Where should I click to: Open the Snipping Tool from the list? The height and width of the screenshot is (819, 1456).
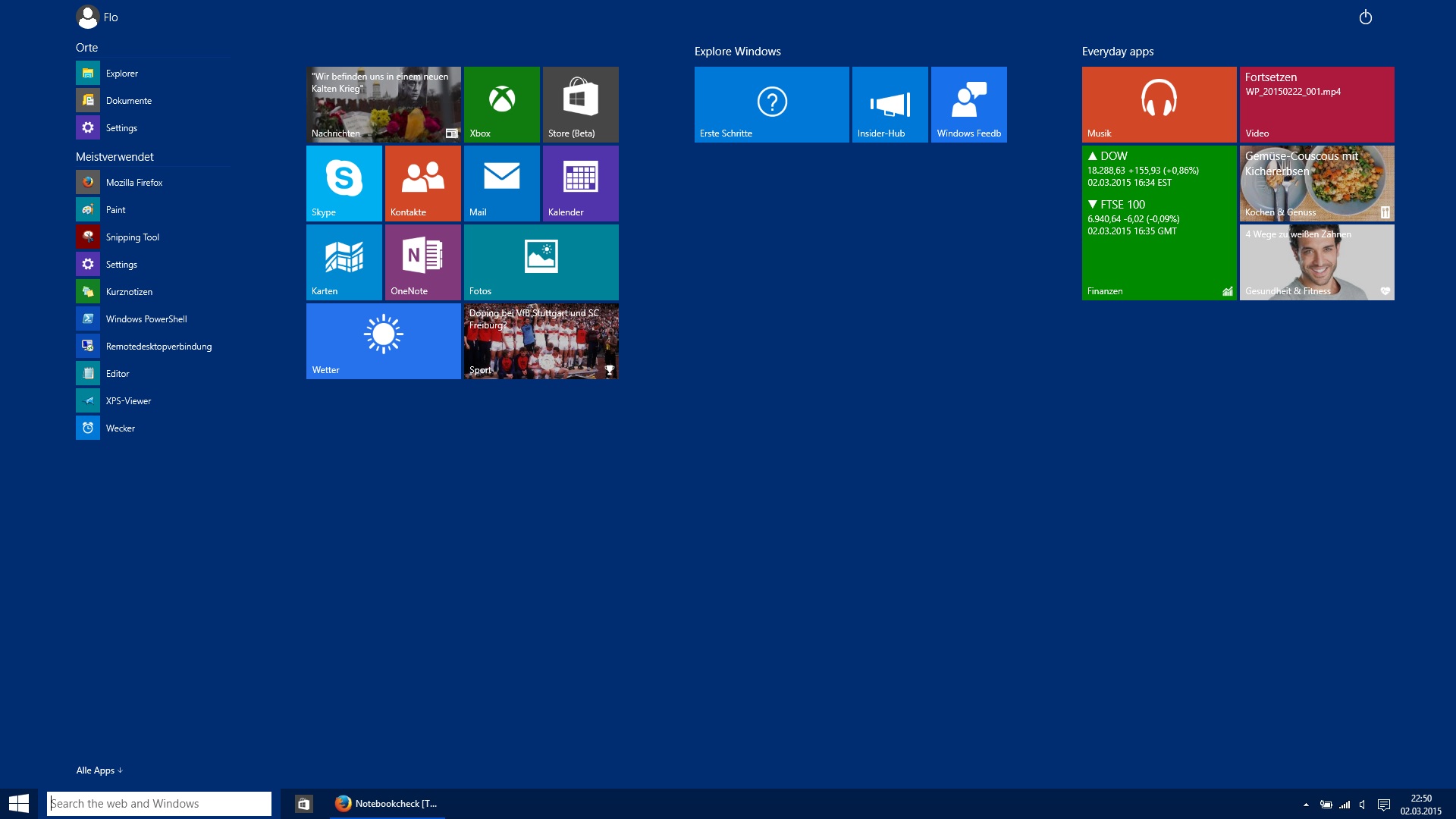point(132,237)
